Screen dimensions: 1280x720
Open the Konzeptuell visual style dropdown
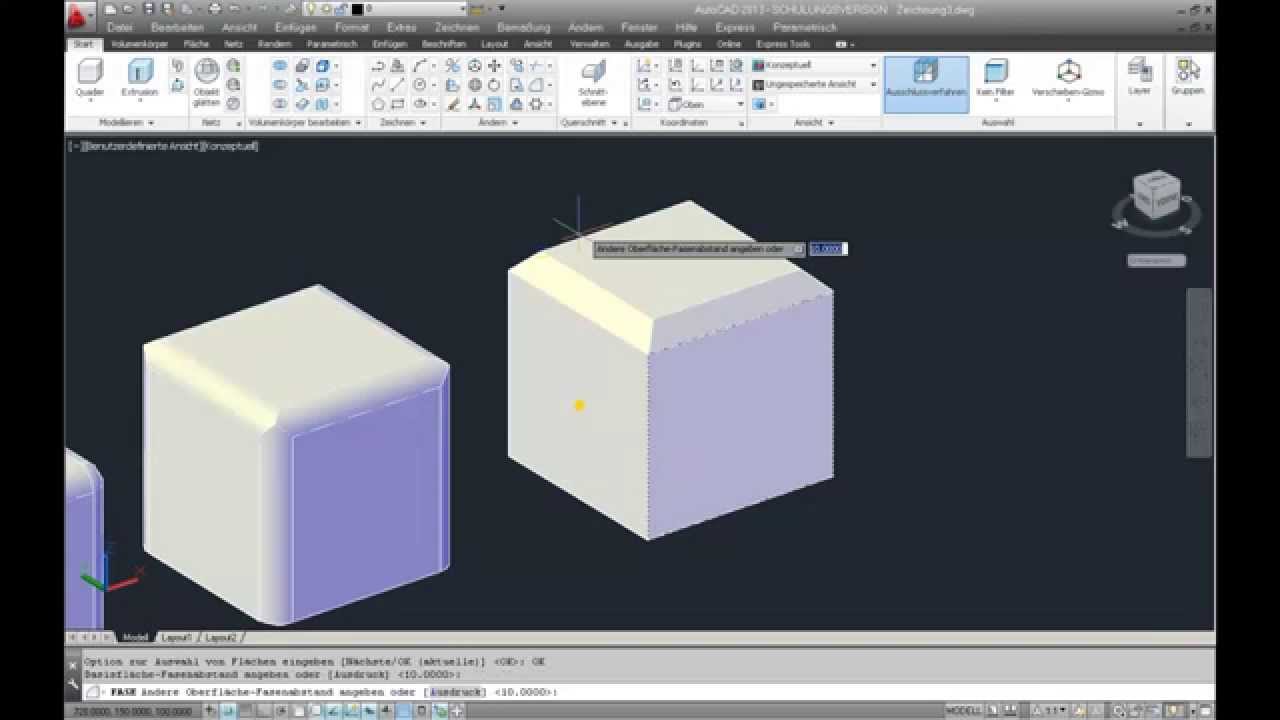[872, 65]
